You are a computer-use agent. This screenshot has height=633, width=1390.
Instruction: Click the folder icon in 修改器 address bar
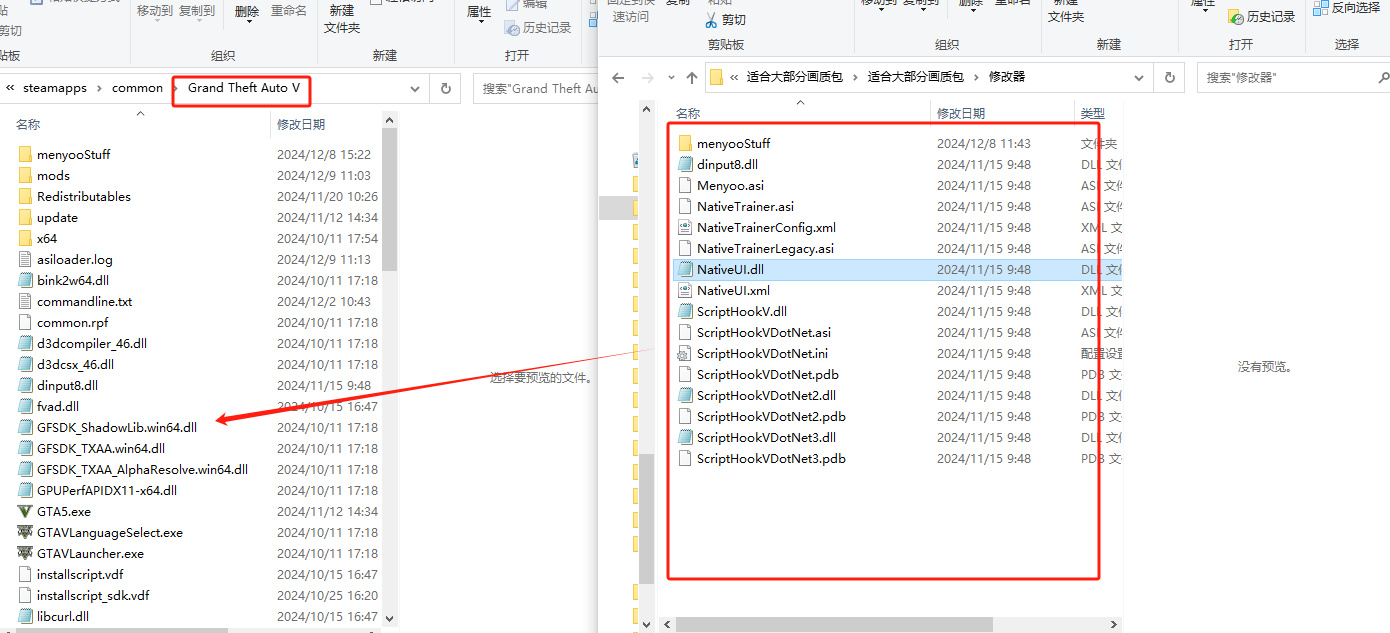pos(716,77)
